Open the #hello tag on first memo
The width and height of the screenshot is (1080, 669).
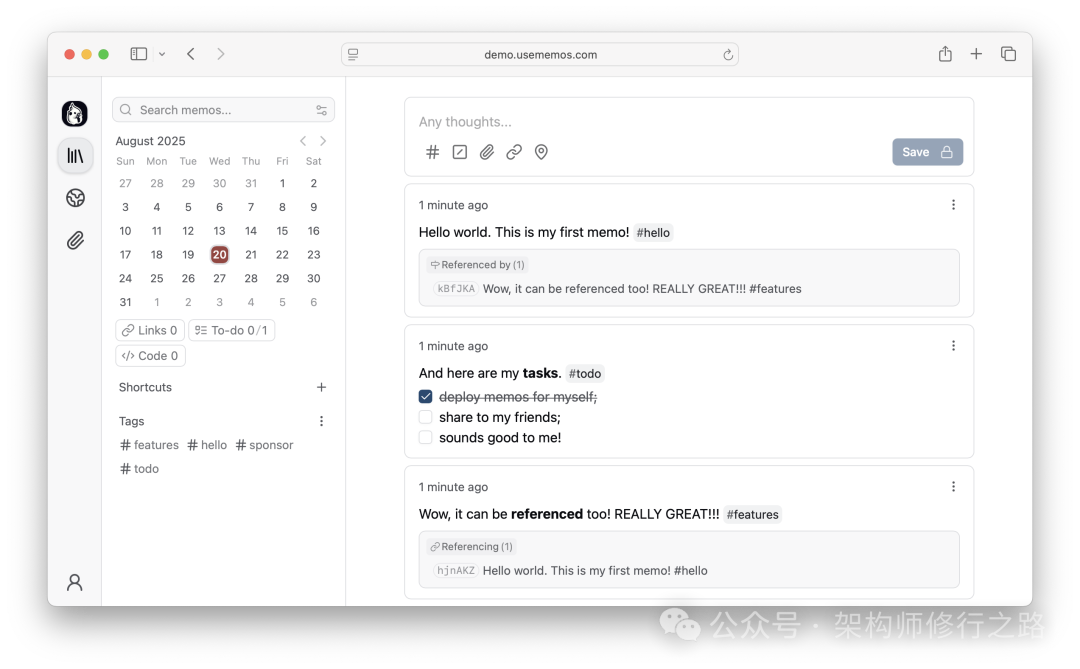point(653,233)
